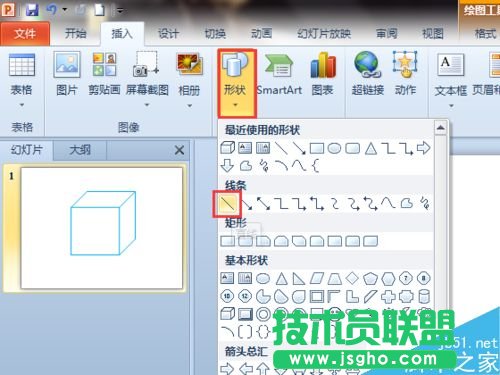Select the last shape in 矩形 row
The height and width of the screenshot is (375, 500).
(x=370, y=241)
